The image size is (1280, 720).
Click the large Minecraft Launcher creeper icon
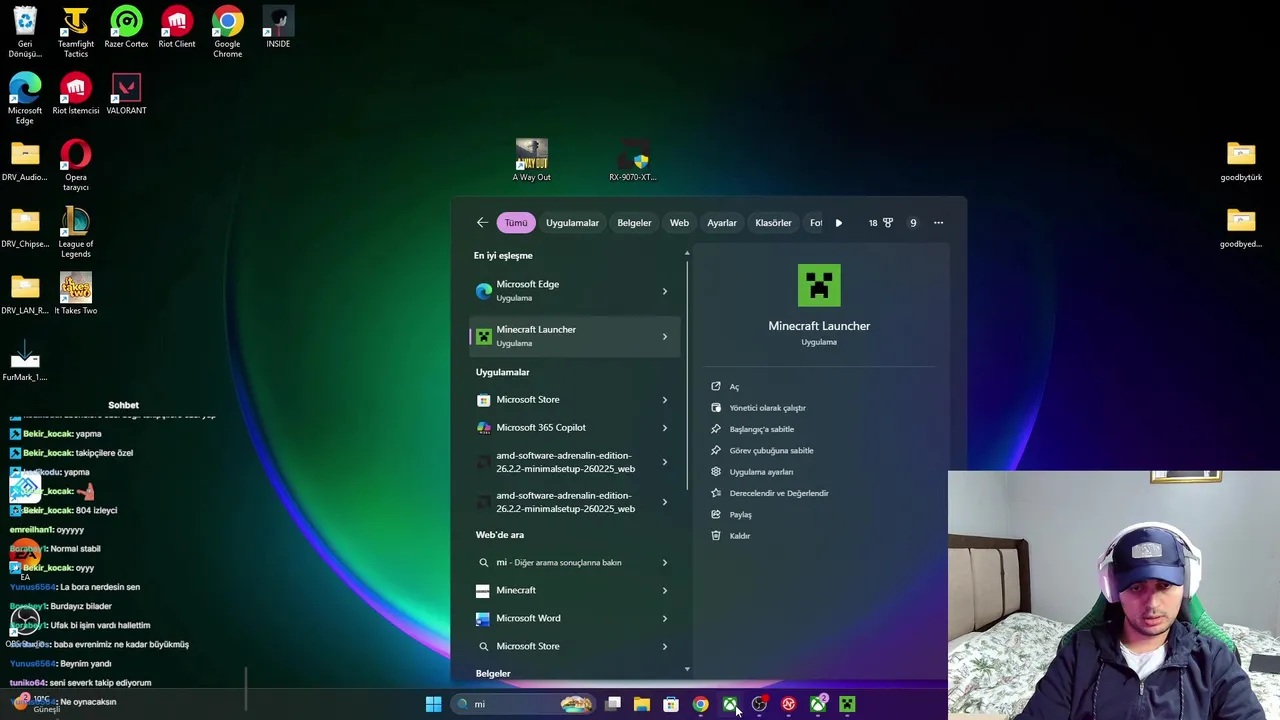pos(819,286)
